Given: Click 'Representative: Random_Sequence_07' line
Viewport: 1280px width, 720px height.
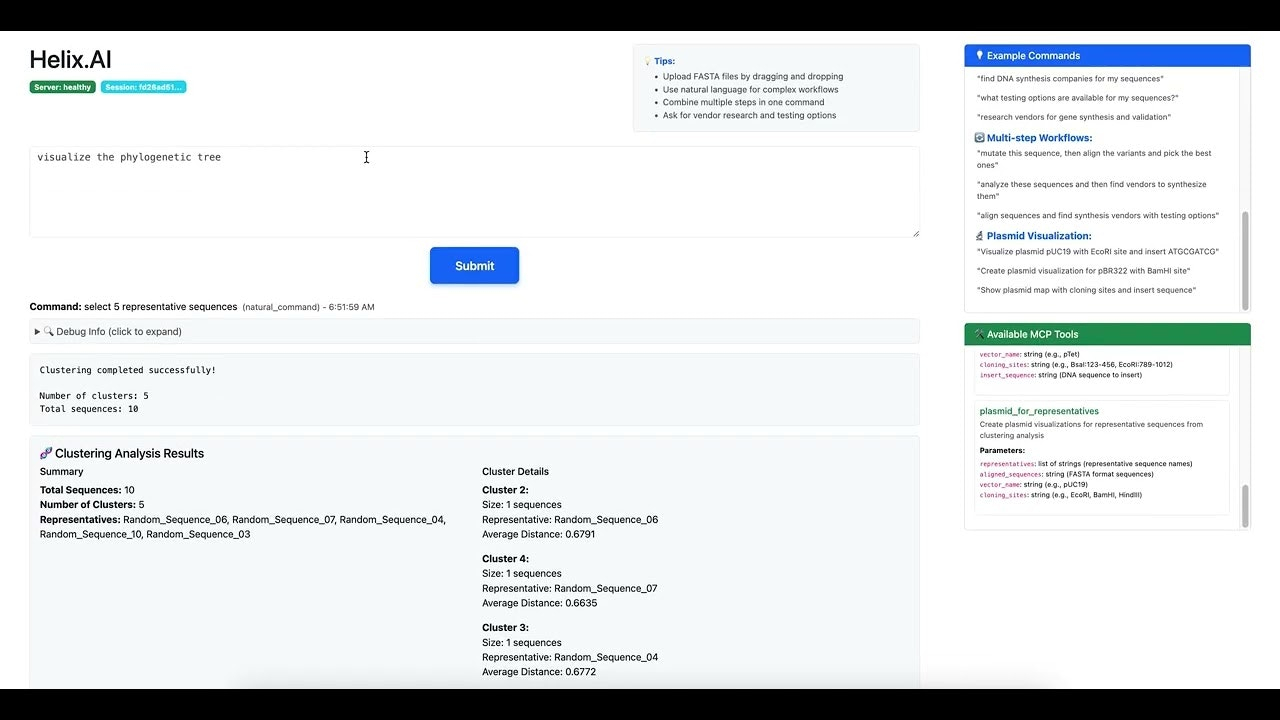Looking at the screenshot, I should coord(570,588).
